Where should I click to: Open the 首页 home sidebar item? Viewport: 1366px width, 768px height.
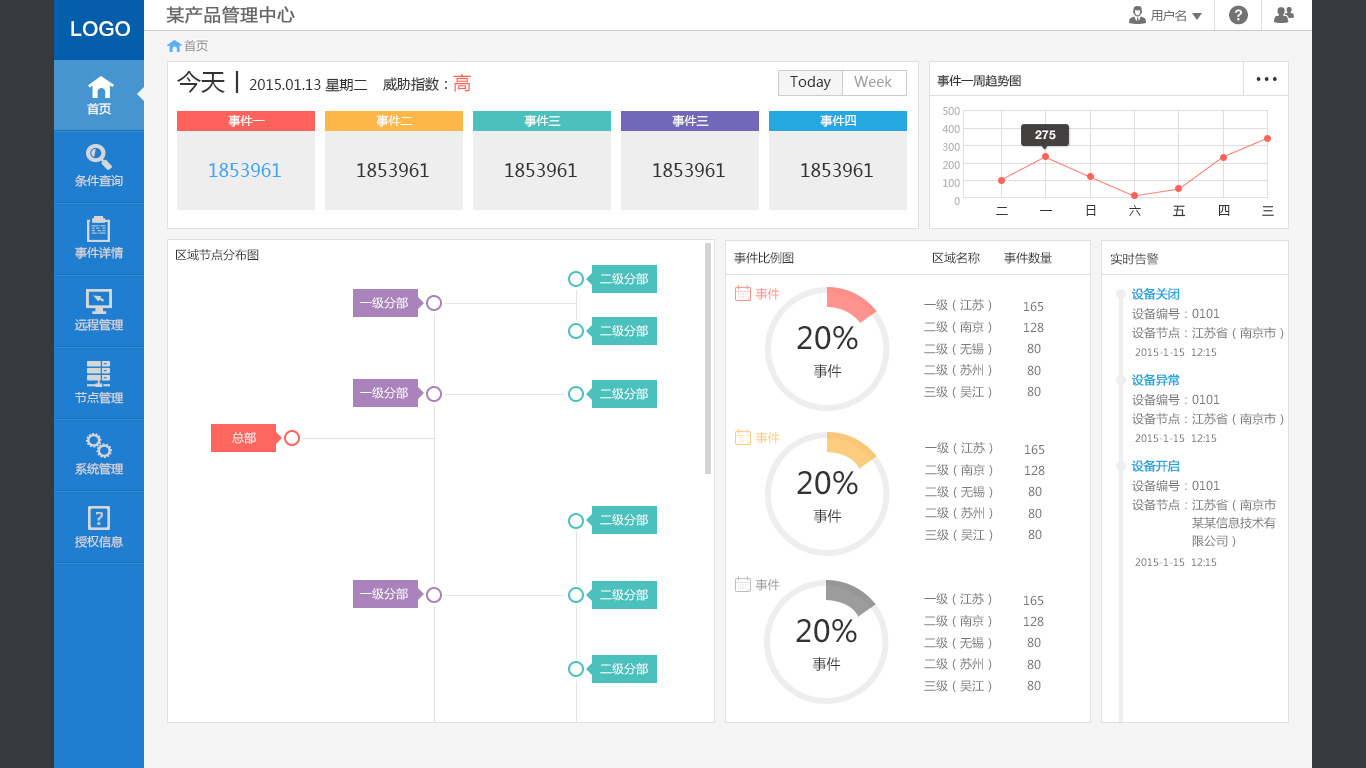coord(99,95)
